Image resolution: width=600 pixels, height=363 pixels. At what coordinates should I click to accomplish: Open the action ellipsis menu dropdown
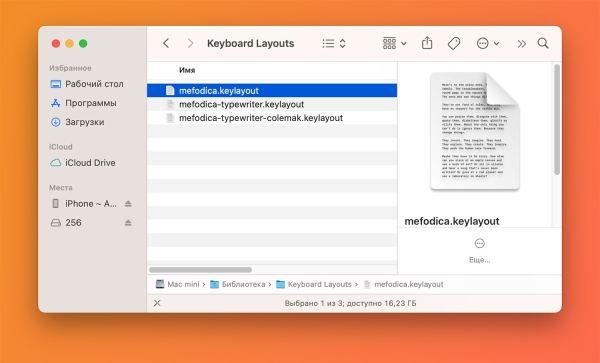[x=488, y=43]
